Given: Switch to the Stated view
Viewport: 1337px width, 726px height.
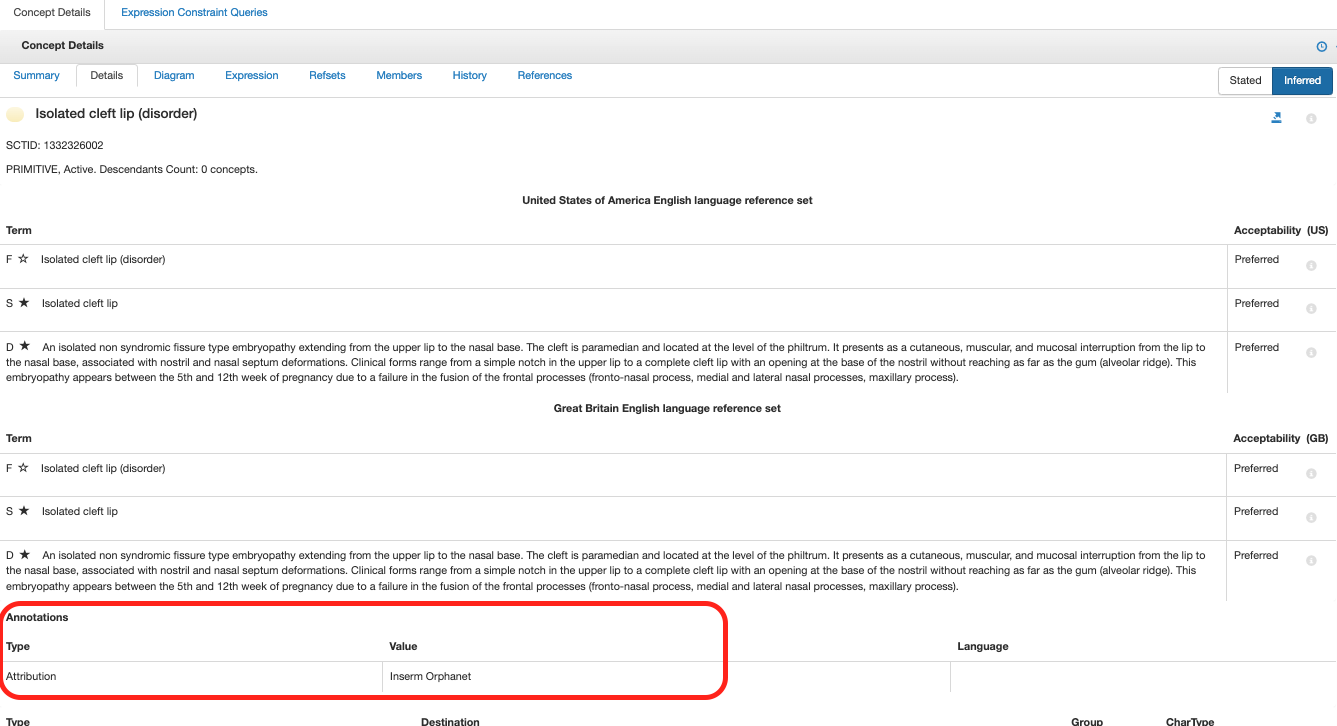Looking at the screenshot, I should coord(1245,80).
